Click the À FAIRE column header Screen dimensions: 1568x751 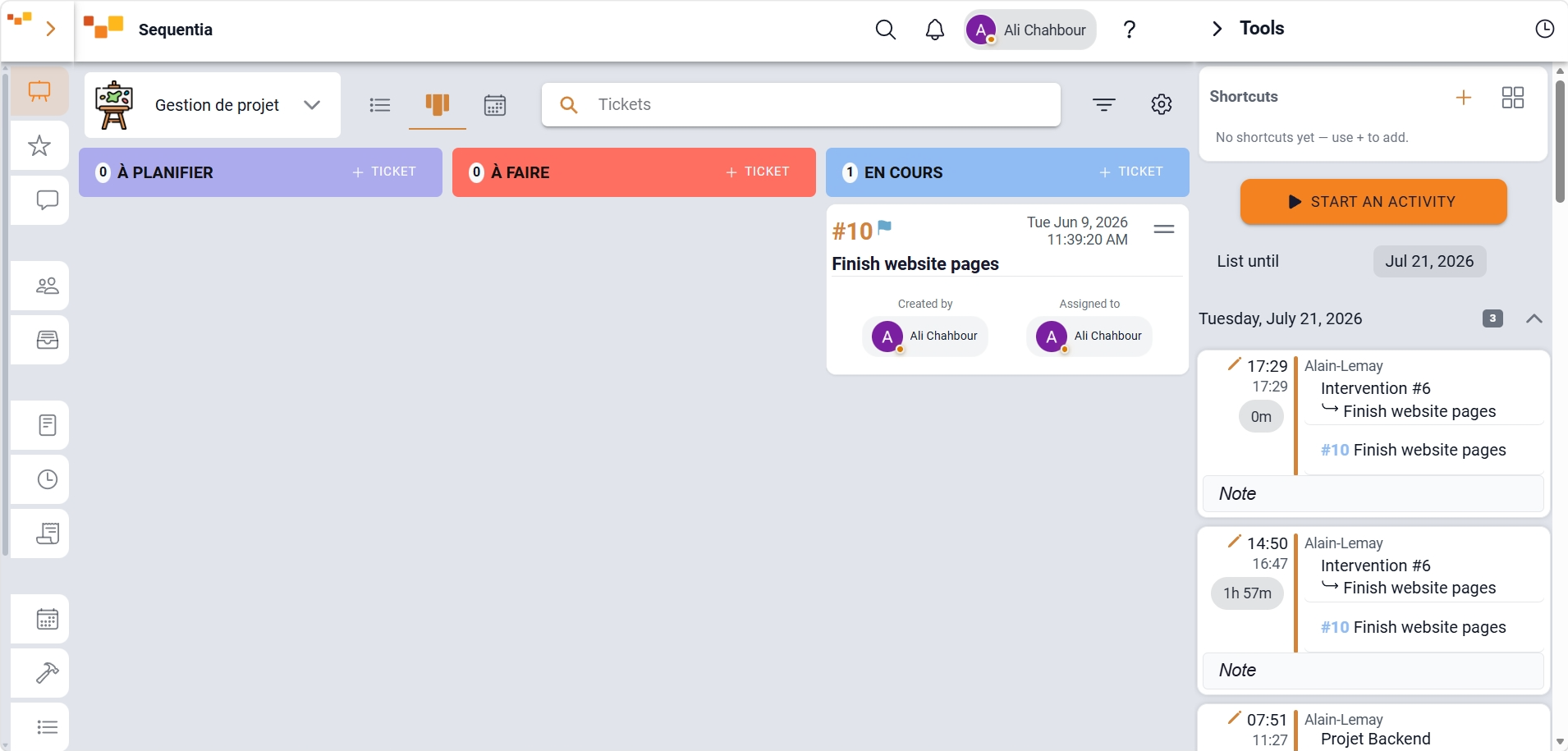pos(634,172)
